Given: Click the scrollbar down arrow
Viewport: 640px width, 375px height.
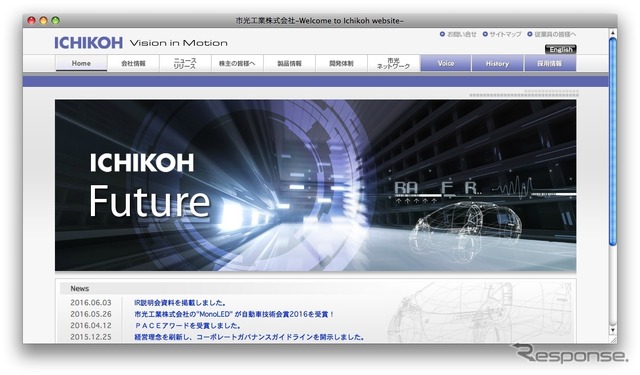Looking at the screenshot, I should pyautogui.click(x=613, y=329).
